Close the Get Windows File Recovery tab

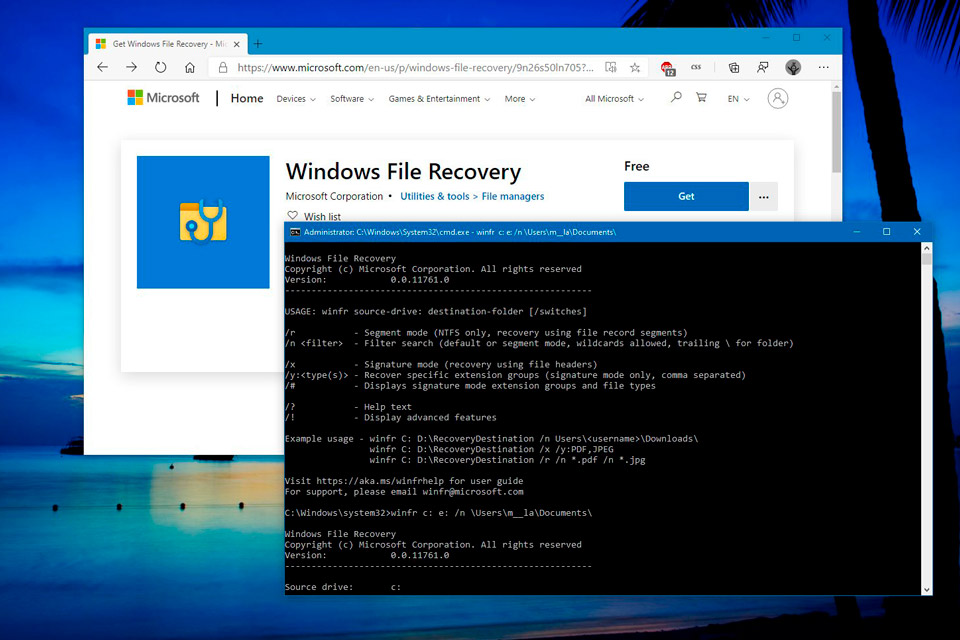pyautogui.click(x=236, y=44)
